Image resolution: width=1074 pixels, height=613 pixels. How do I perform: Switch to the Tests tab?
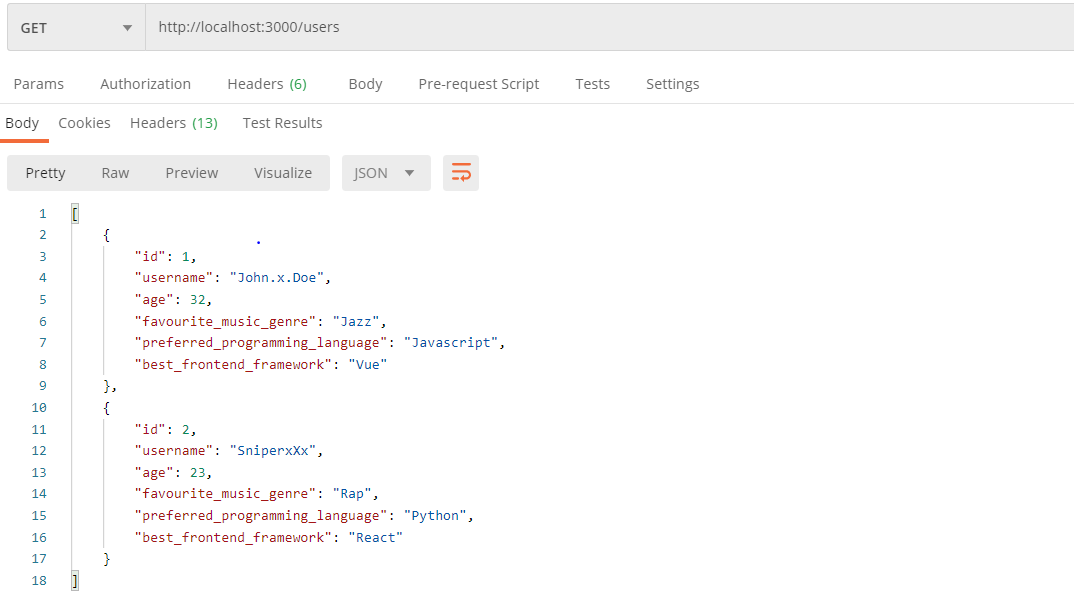592,84
